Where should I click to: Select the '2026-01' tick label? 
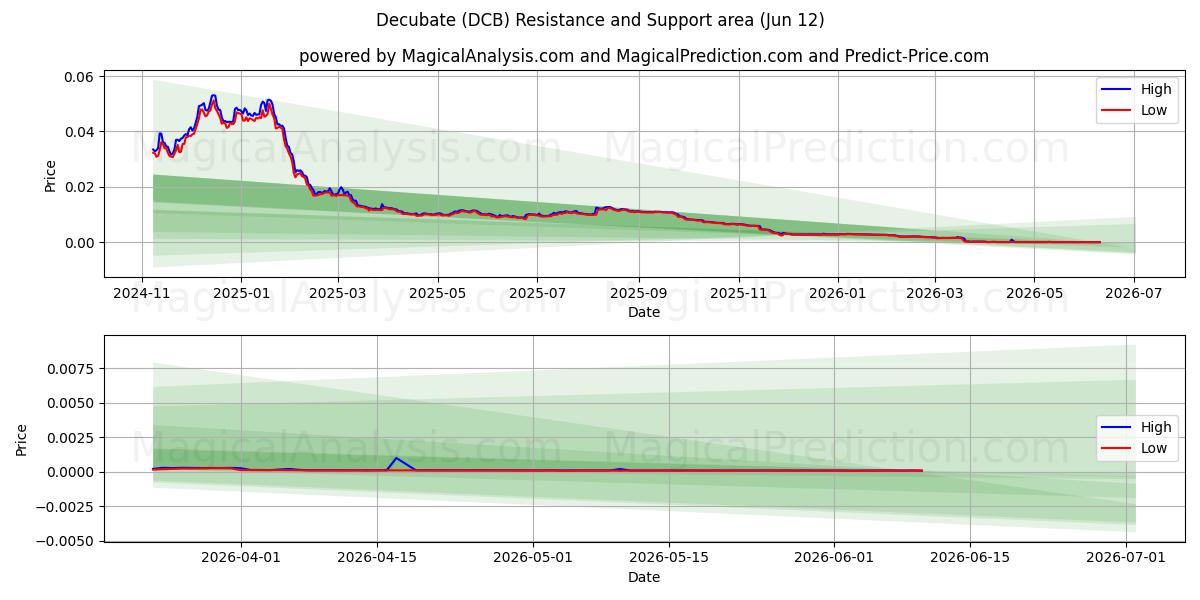(x=837, y=294)
